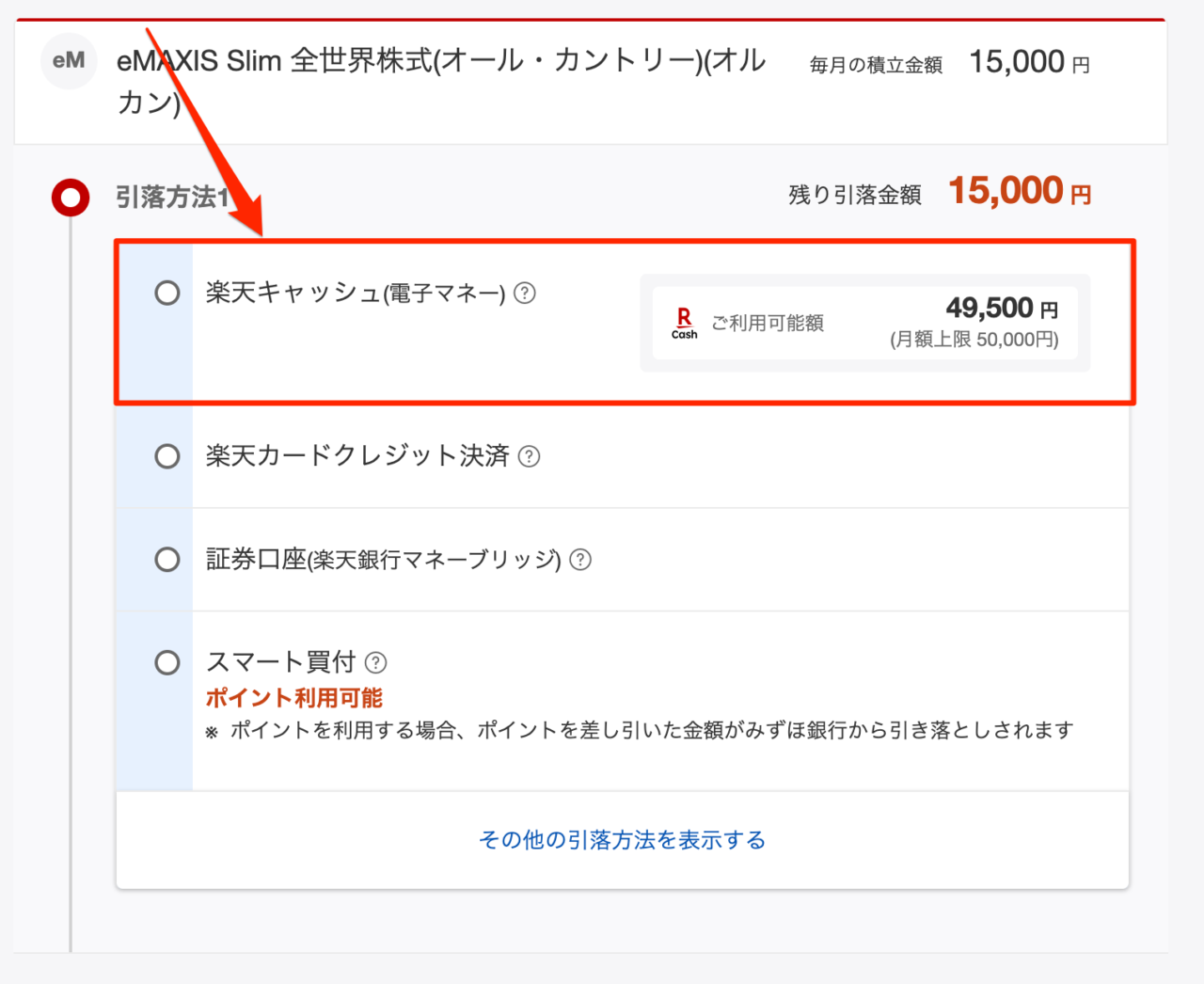Click the 証券口座(楽天銀行マネーブリッジ) label text
This screenshot has width=1204, height=984.
pyautogui.click(x=383, y=560)
